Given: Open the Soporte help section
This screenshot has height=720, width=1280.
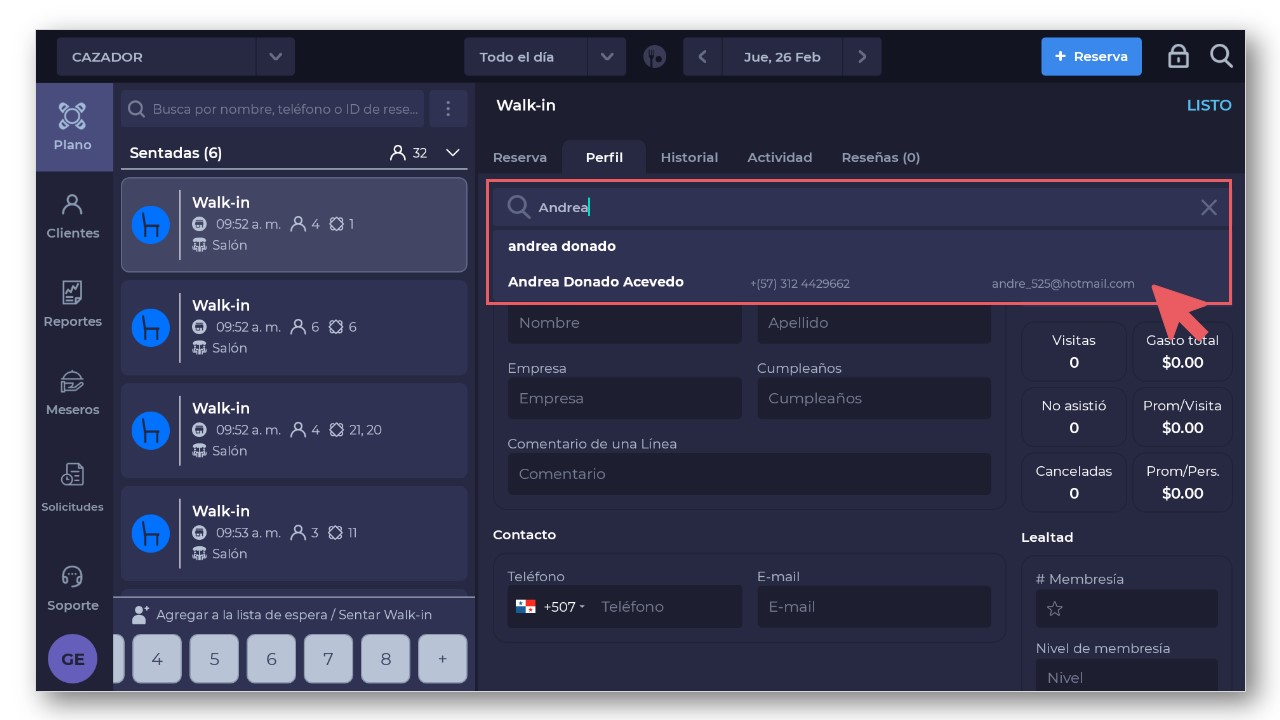Looking at the screenshot, I should pyautogui.click(x=72, y=588).
